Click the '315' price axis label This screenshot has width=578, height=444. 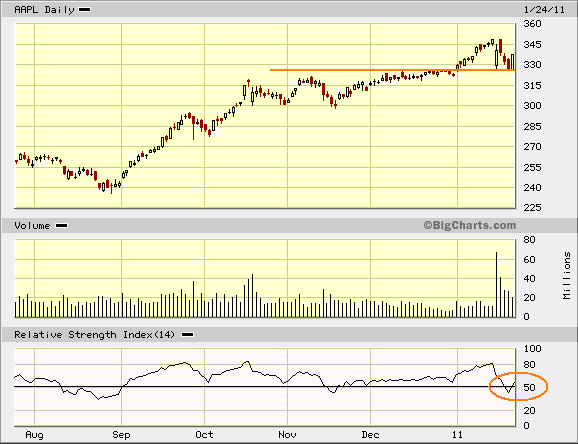pyautogui.click(x=532, y=85)
